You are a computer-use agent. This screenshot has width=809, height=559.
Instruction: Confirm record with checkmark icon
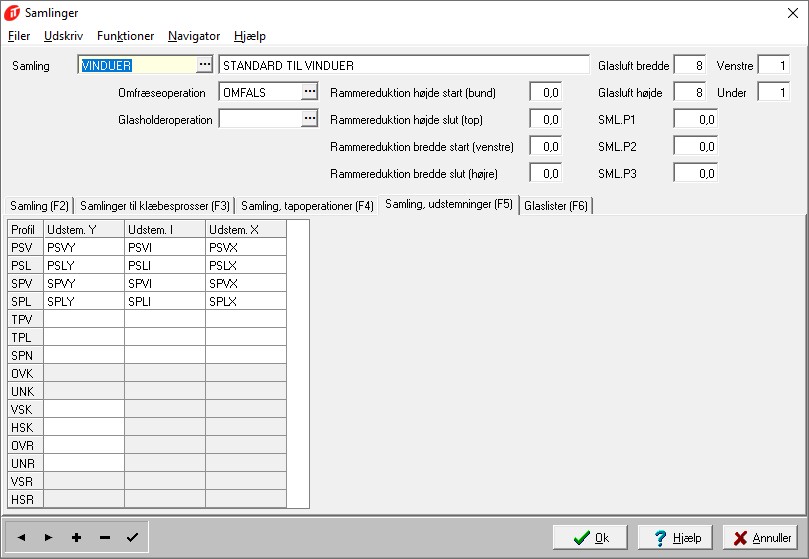tap(132, 537)
